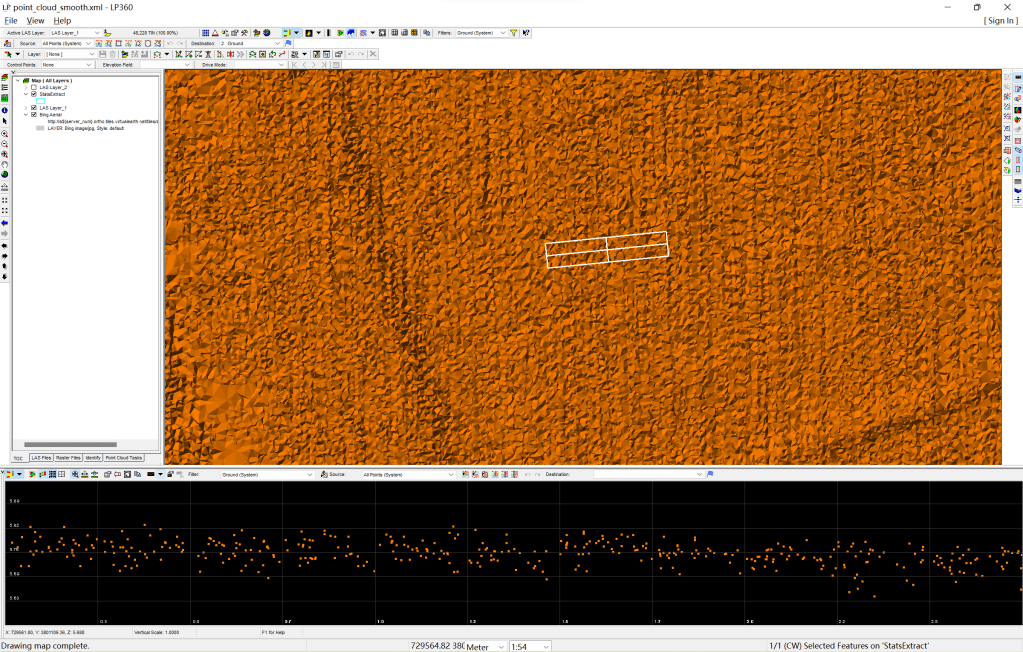Expand the LAS Layer_1 tree node
The image size is (1023, 652).
(x=26, y=107)
